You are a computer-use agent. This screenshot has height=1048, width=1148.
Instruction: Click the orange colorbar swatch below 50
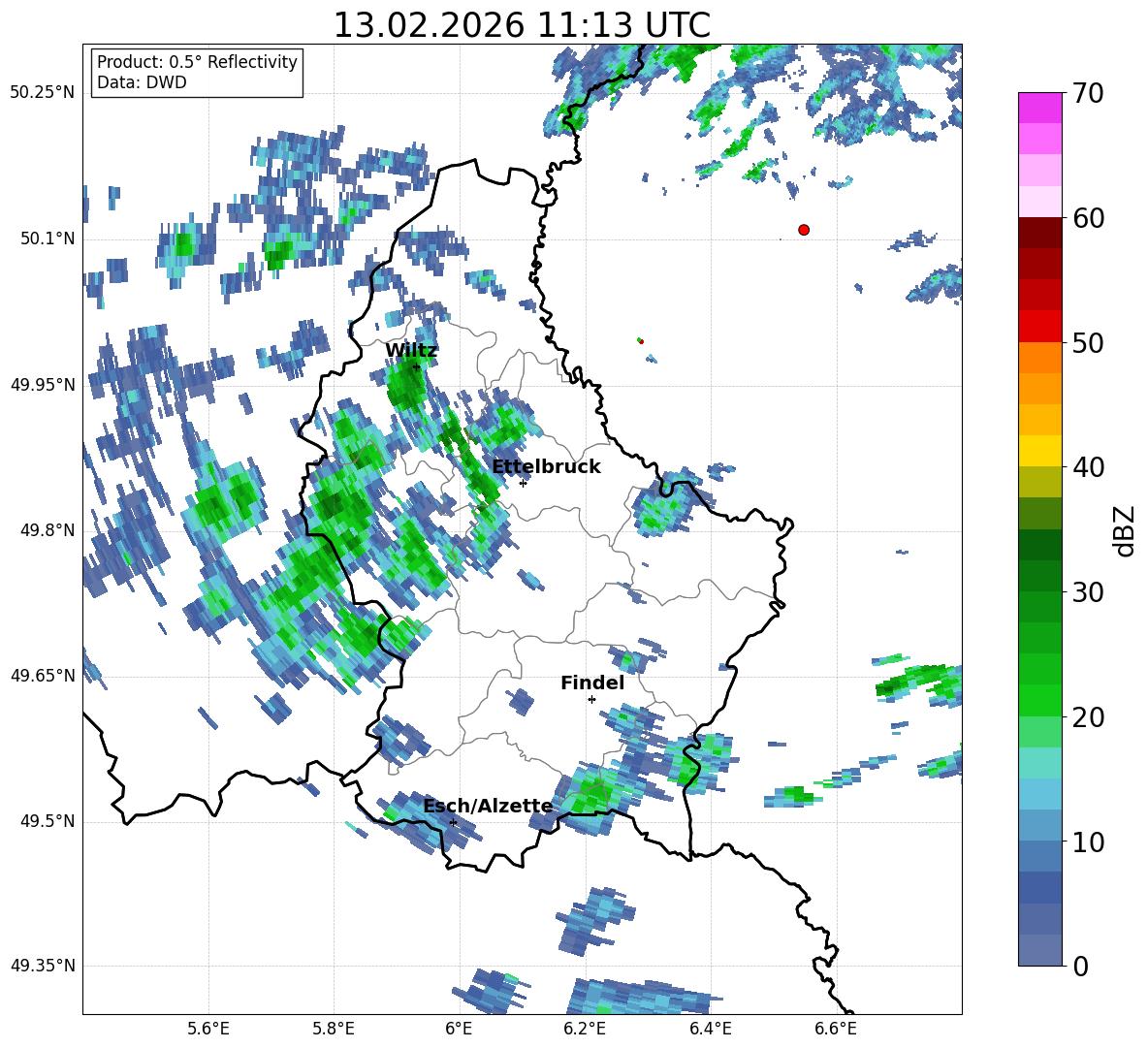click(1039, 358)
